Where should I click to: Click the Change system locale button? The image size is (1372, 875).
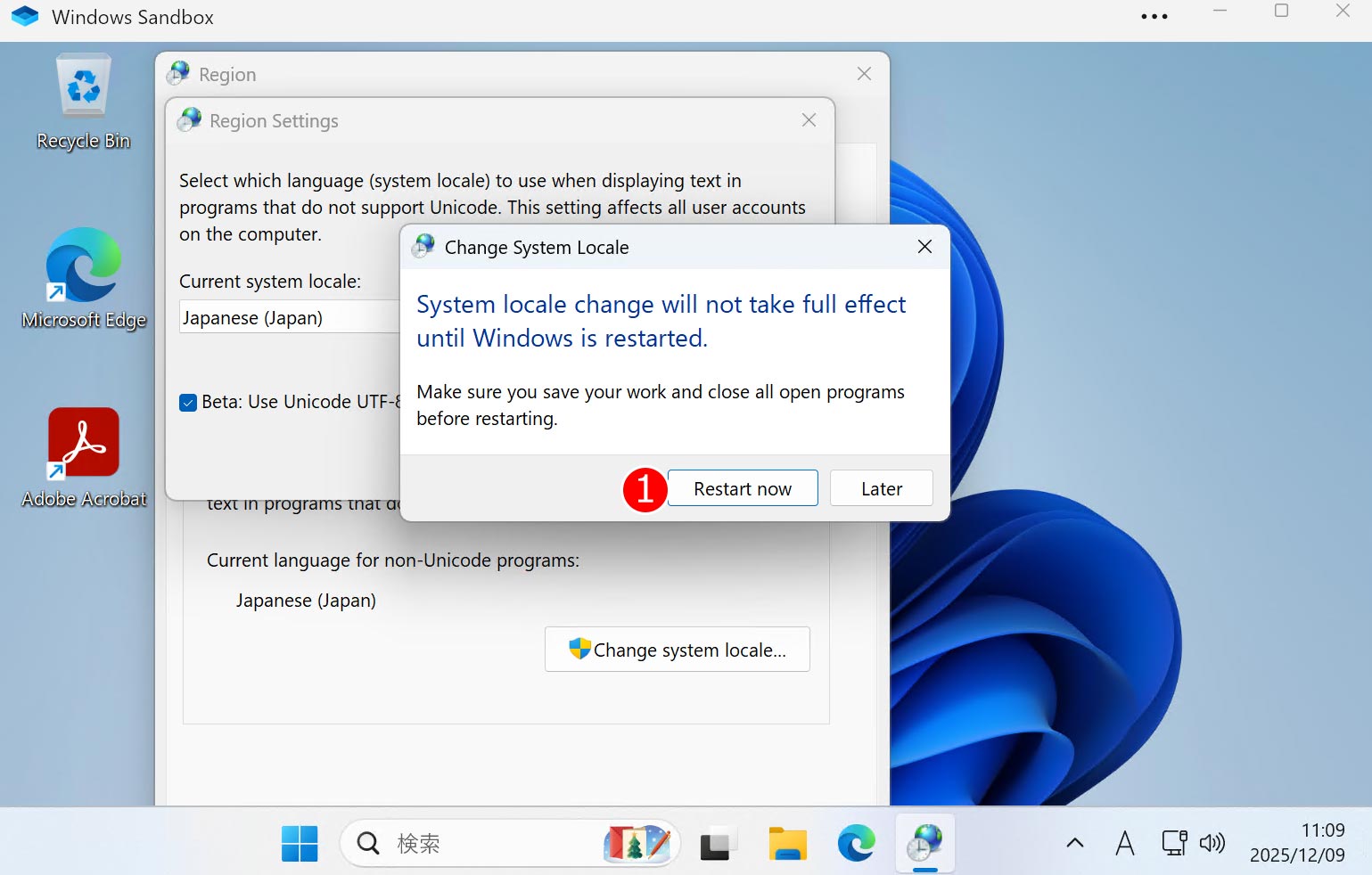pyautogui.click(x=677, y=650)
